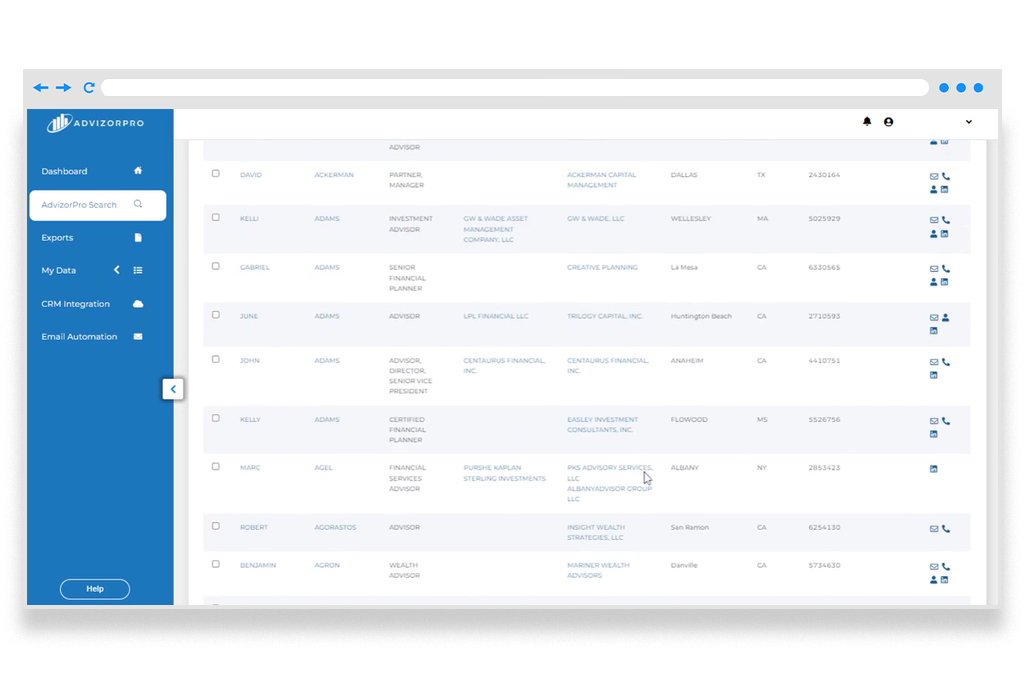Click the AdvizorPro logo
Screen dimensions: 1024x678
(x=95, y=123)
